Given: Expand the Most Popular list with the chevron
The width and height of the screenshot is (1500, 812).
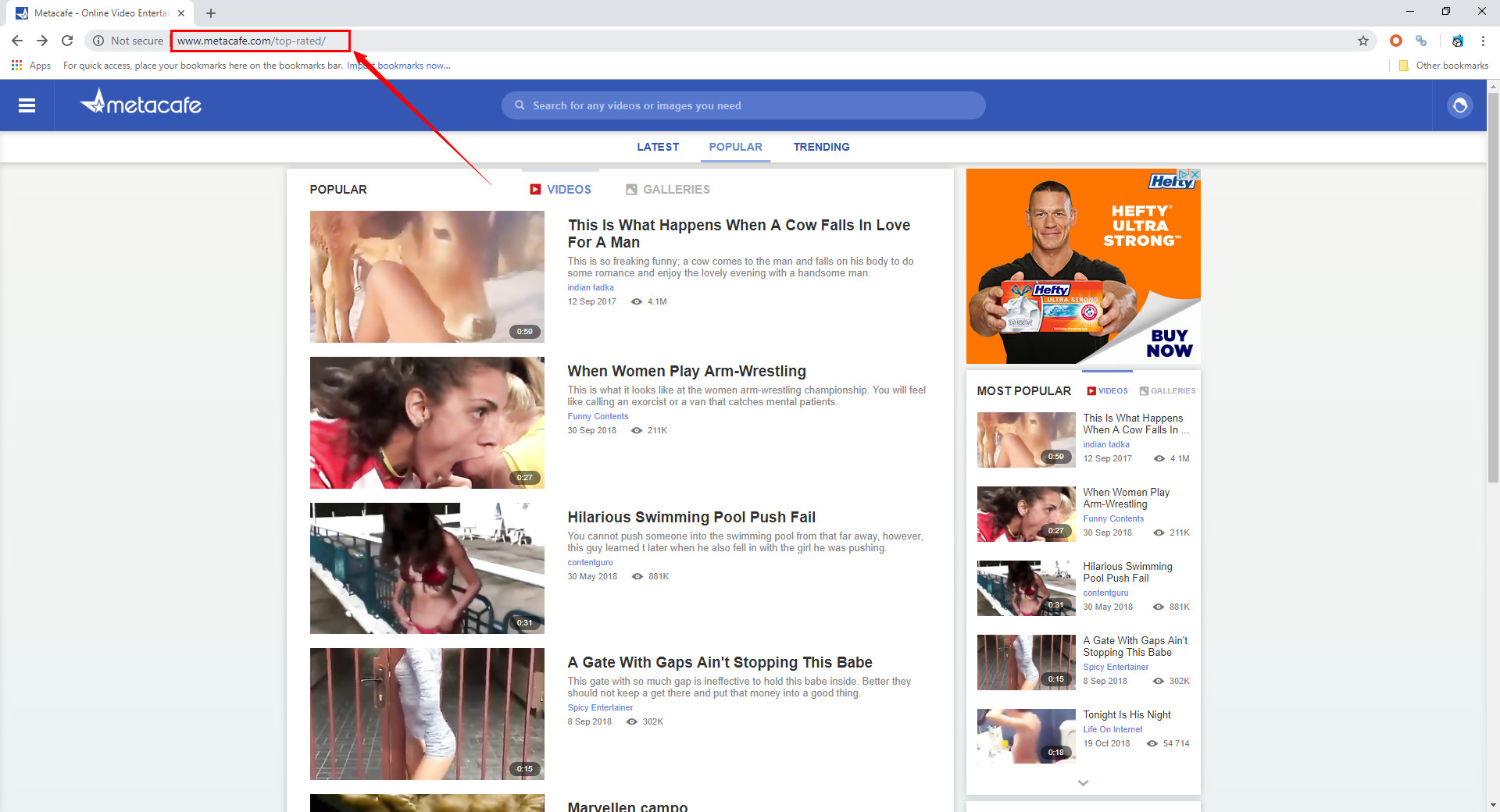Looking at the screenshot, I should tap(1083, 782).
